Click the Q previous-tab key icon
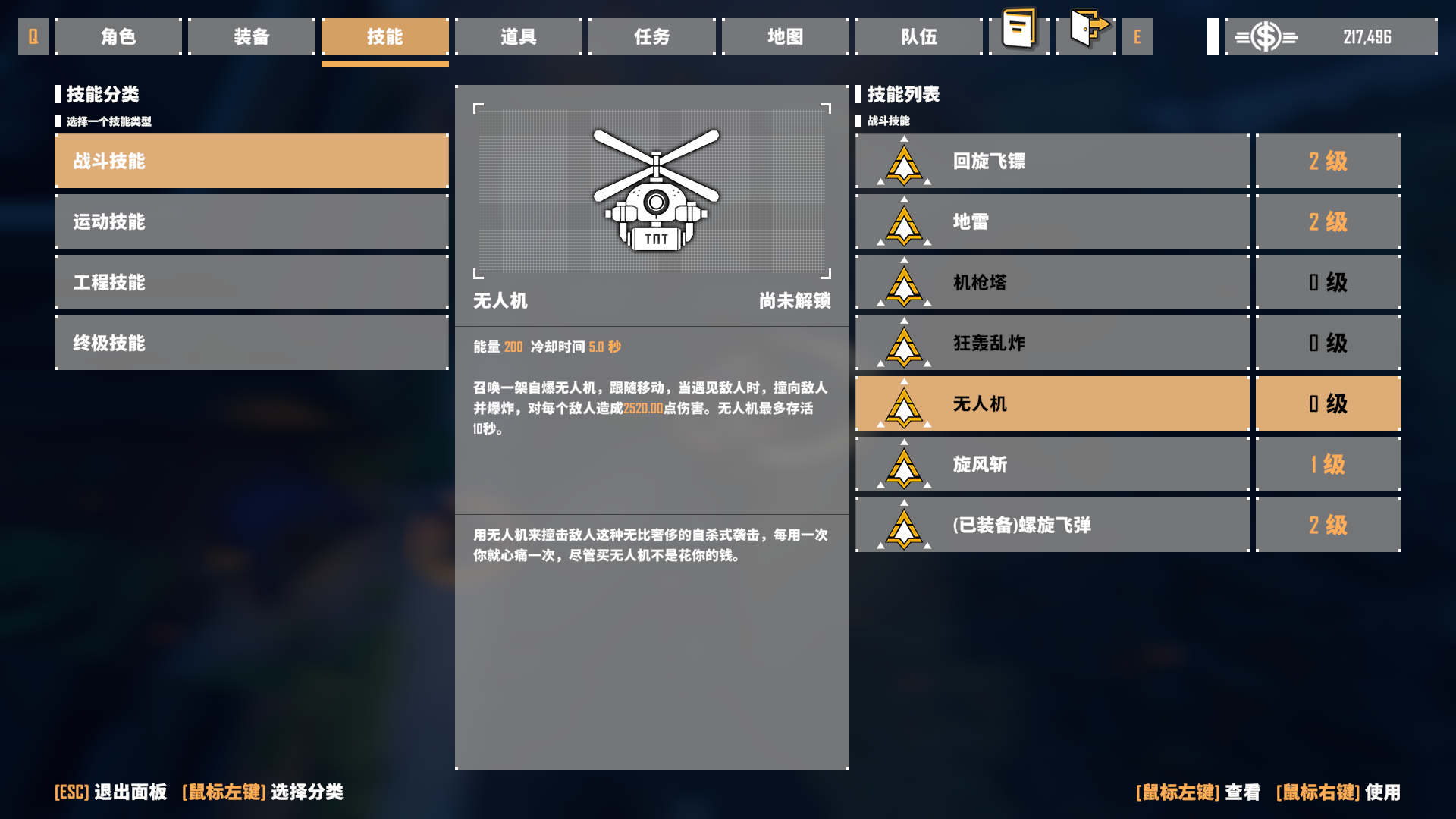The image size is (1456, 819). tap(33, 36)
